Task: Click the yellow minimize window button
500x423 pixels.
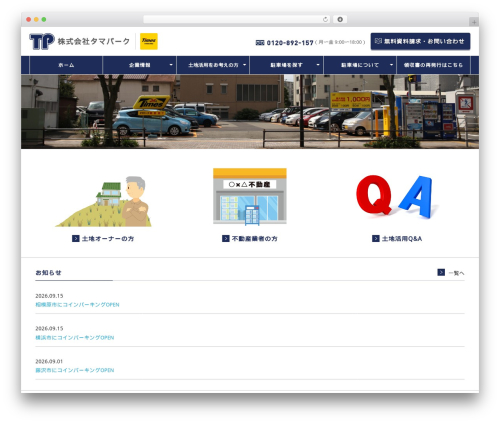Action: point(36,19)
